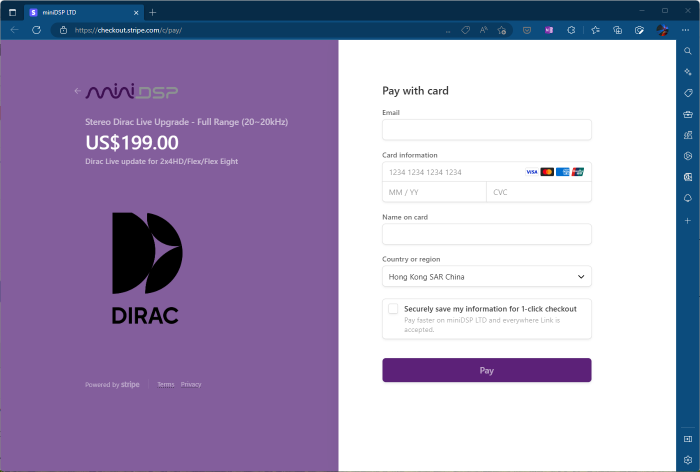Click the miniDSP logo
The image size is (700, 472).
[132, 92]
